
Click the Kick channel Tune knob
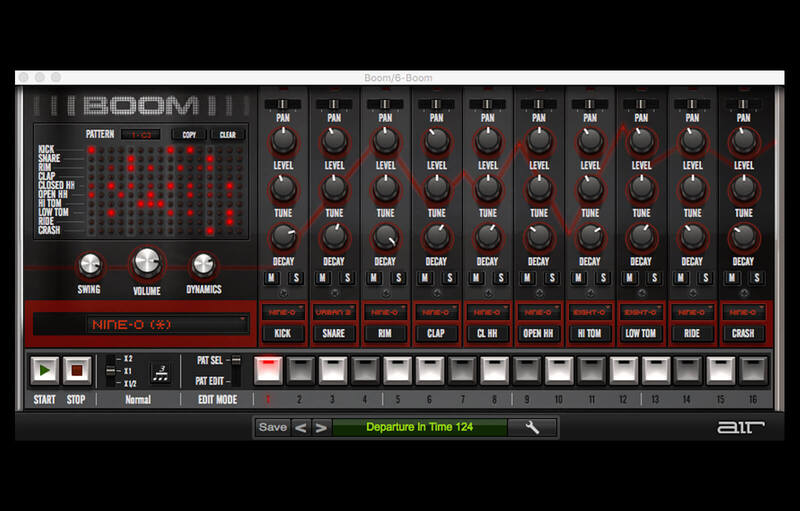(x=283, y=189)
